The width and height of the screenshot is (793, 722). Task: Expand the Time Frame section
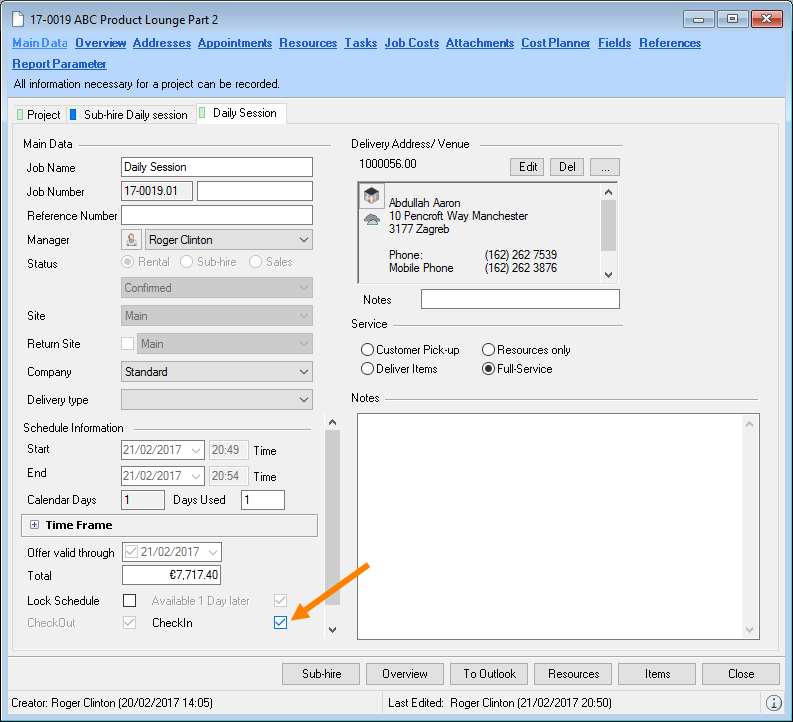pyautogui.click(x=34, y=525)
